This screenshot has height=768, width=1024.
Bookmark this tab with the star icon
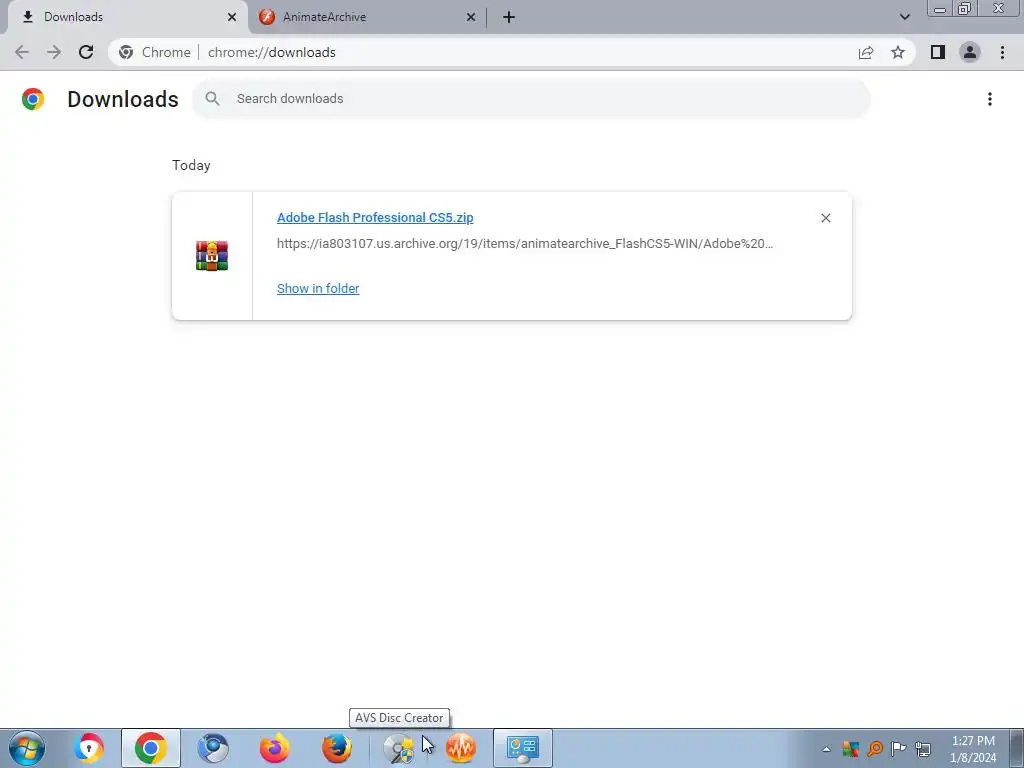coord(898,52)
